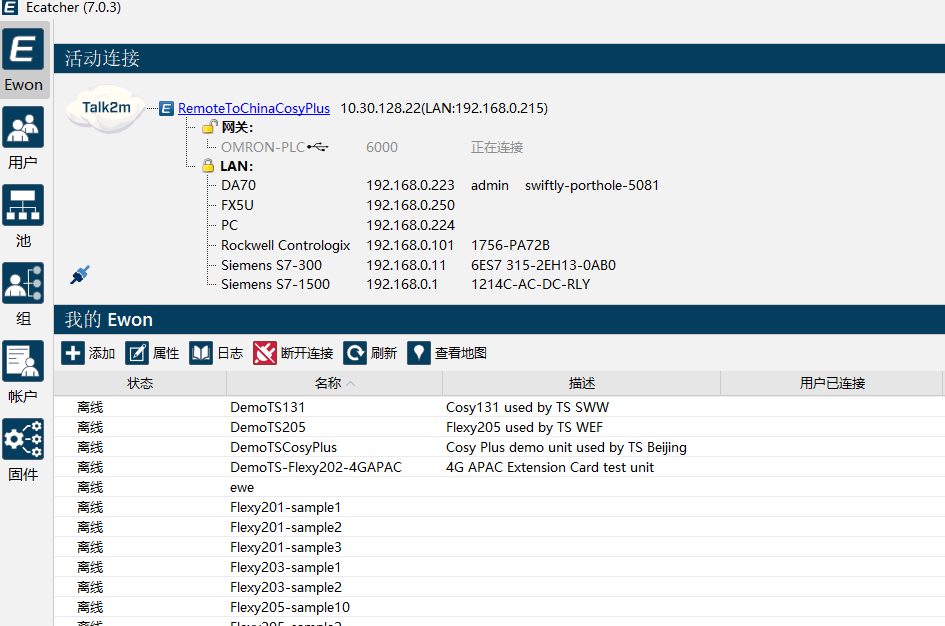Click the 活动连接 section header
Image resolution: width=945 pixels, height=626 pixels.
(499, 58)
